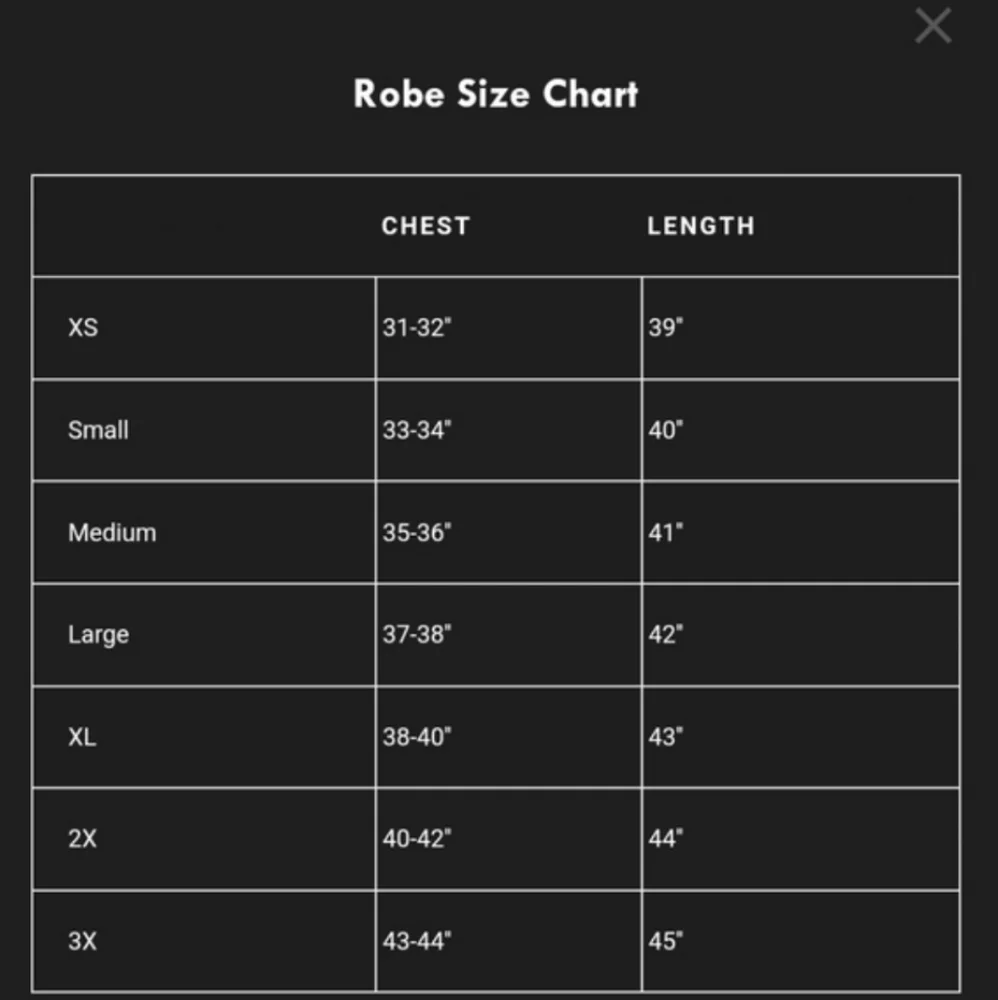Select the 2X size row label
This screenshot has width=998, height=1000.
[x=82, y=839]
